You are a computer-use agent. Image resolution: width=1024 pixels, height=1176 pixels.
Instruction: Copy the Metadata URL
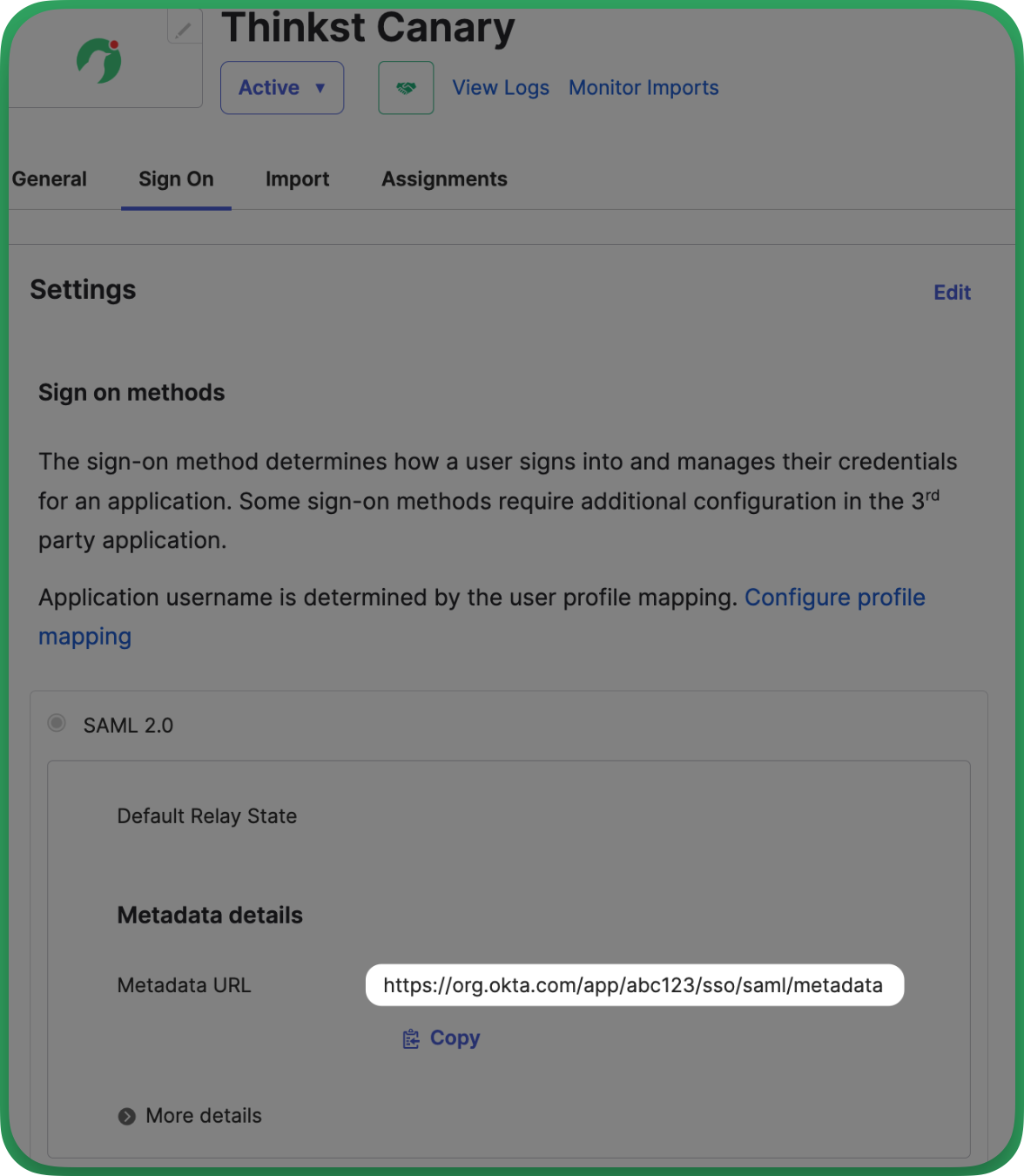[x=442, y=1038]
